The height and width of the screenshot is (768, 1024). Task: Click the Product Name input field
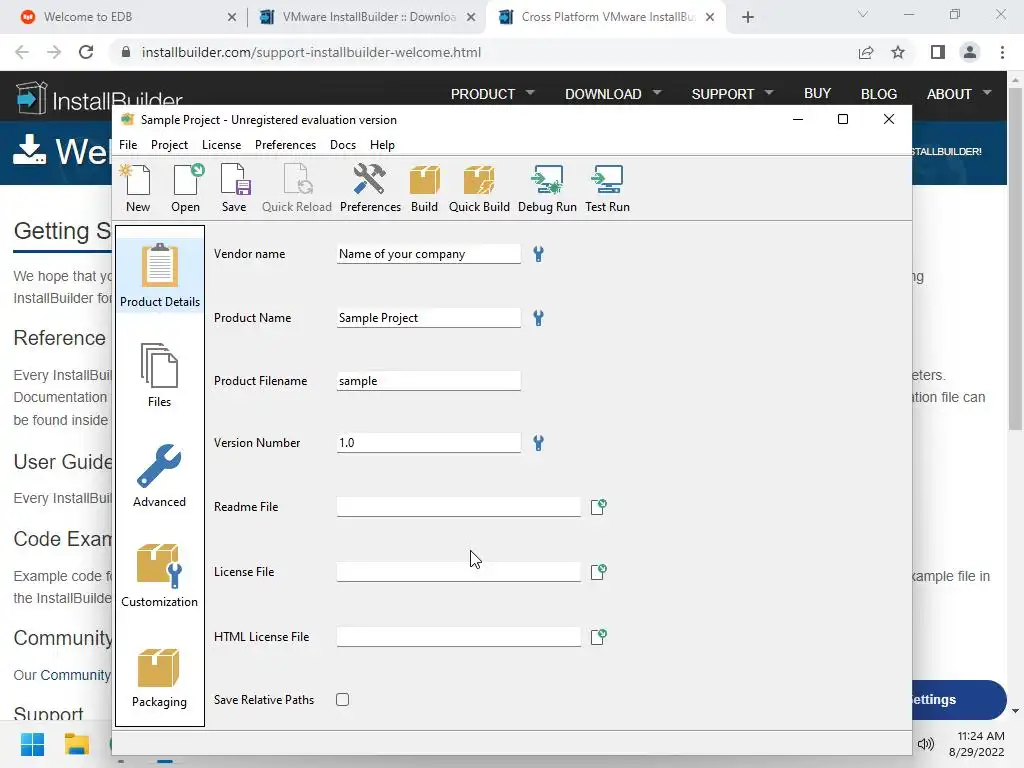(428, 318)
